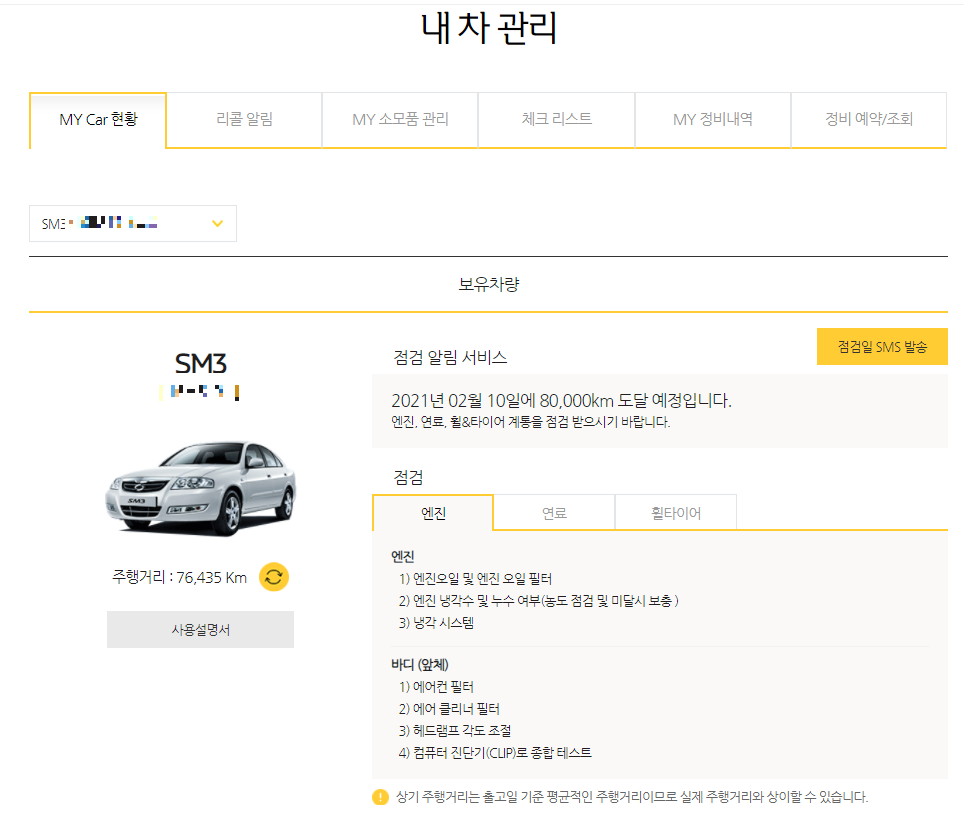The image size is (964, 816).
Task: Open the SM3 vehicle selection dropdown
Action: click(133, 223)
